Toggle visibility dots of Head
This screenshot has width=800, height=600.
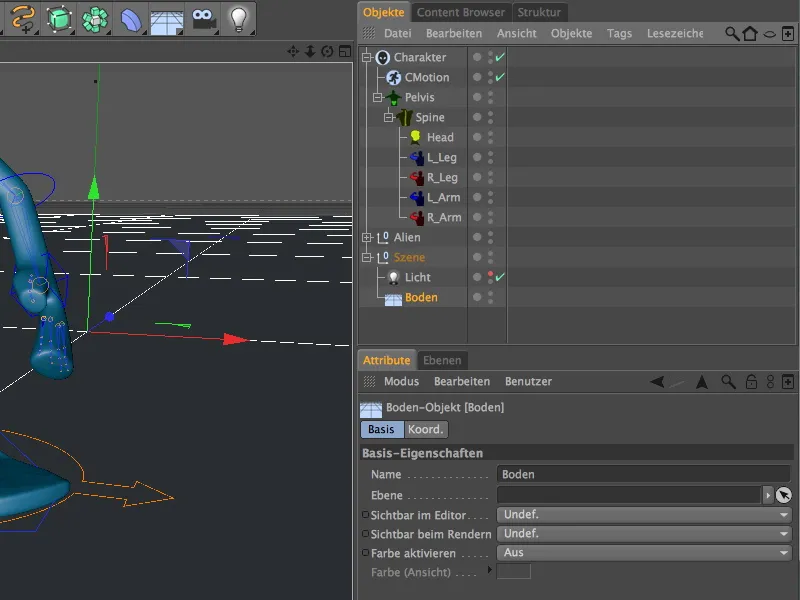(x=490, y=137)
